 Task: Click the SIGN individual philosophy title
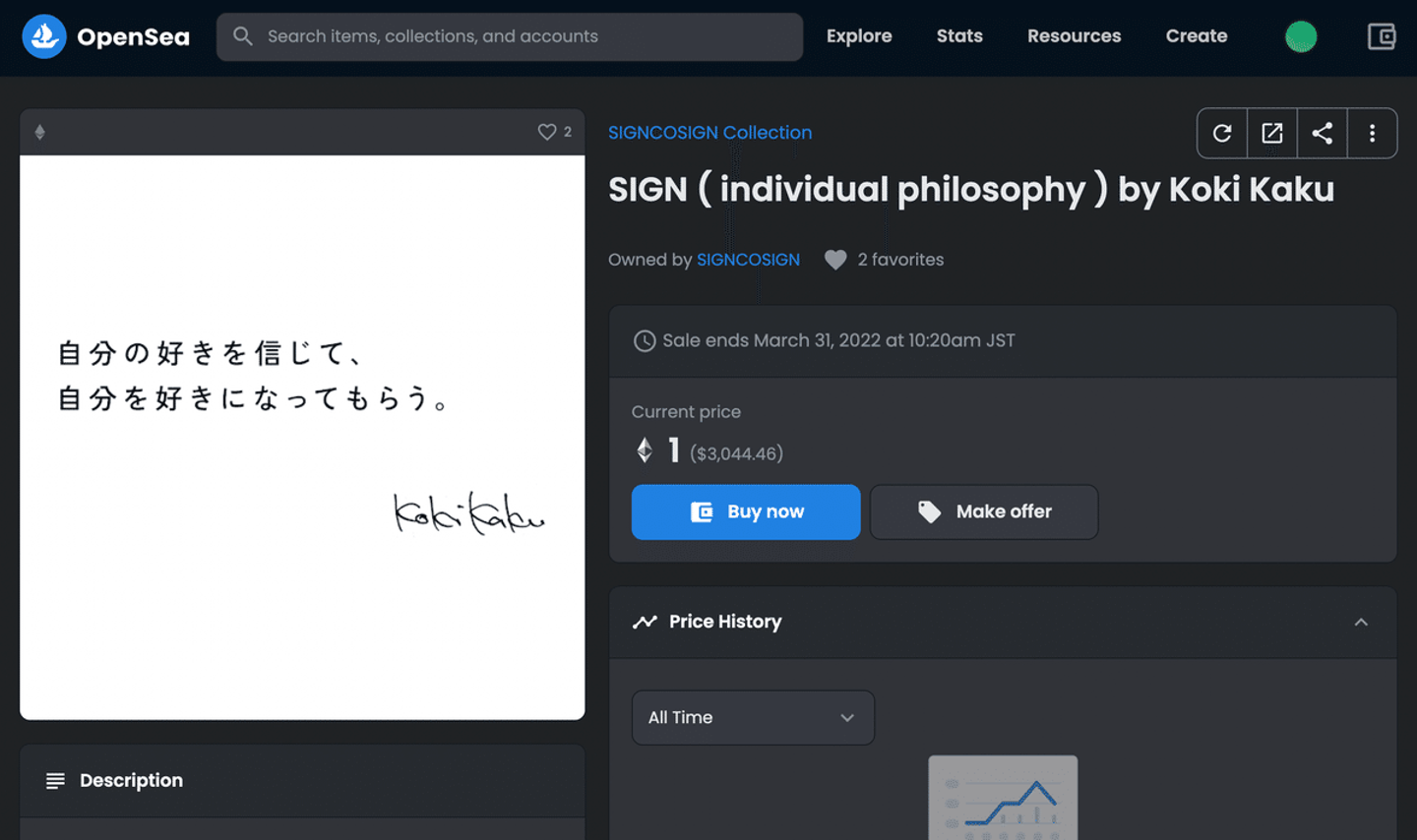click(x=971, y=189)
